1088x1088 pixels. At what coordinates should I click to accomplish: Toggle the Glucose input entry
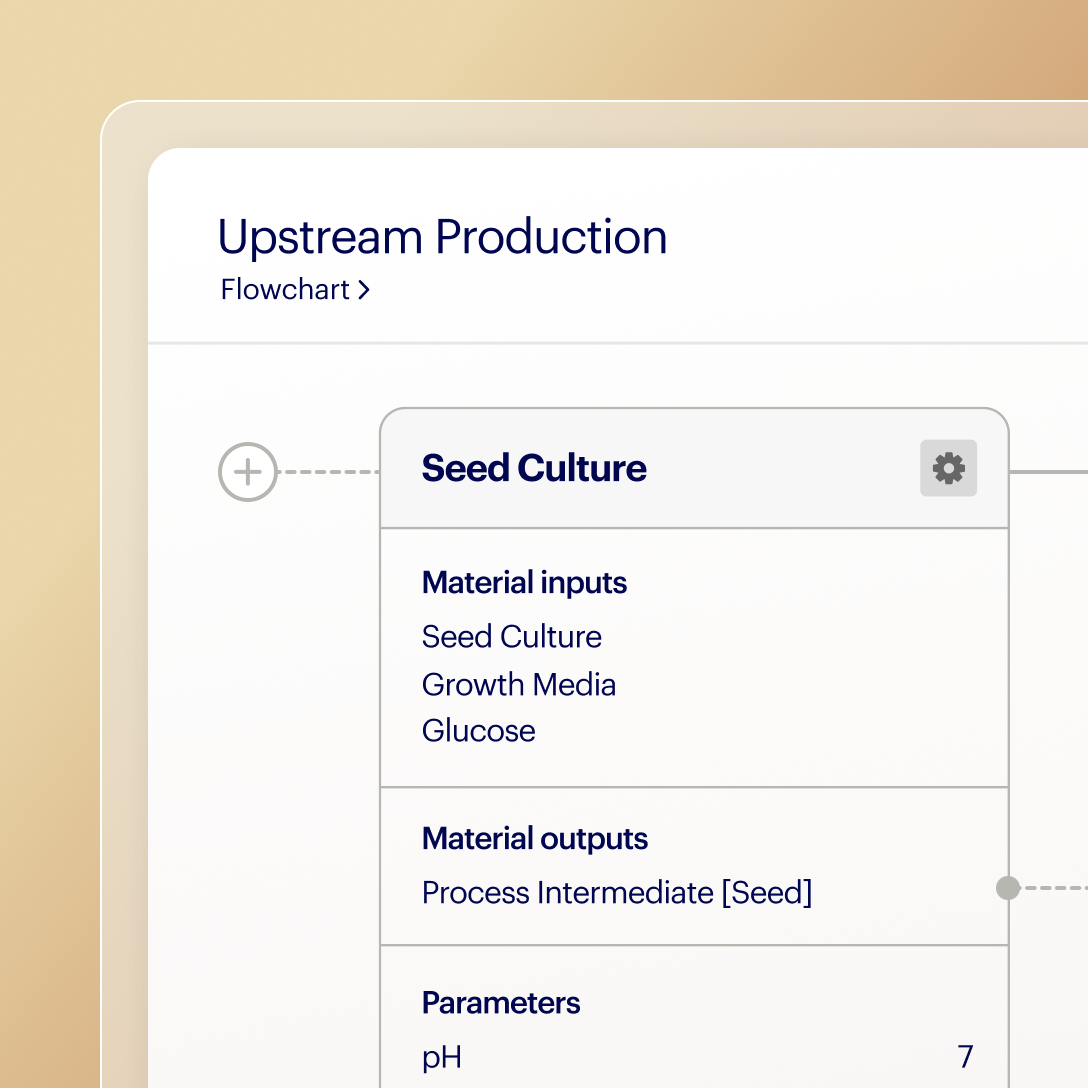(x=479, y=731)
